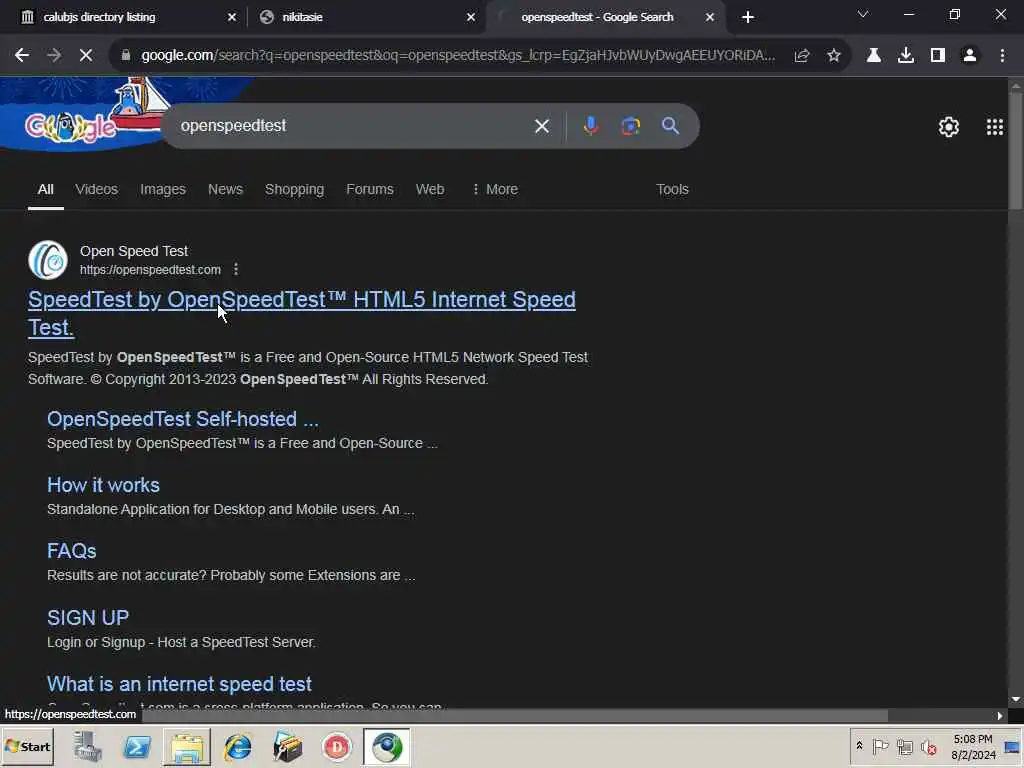Open Action Center flag tray icon
This screenshot has height=768, width=1024.
point(880,746)
